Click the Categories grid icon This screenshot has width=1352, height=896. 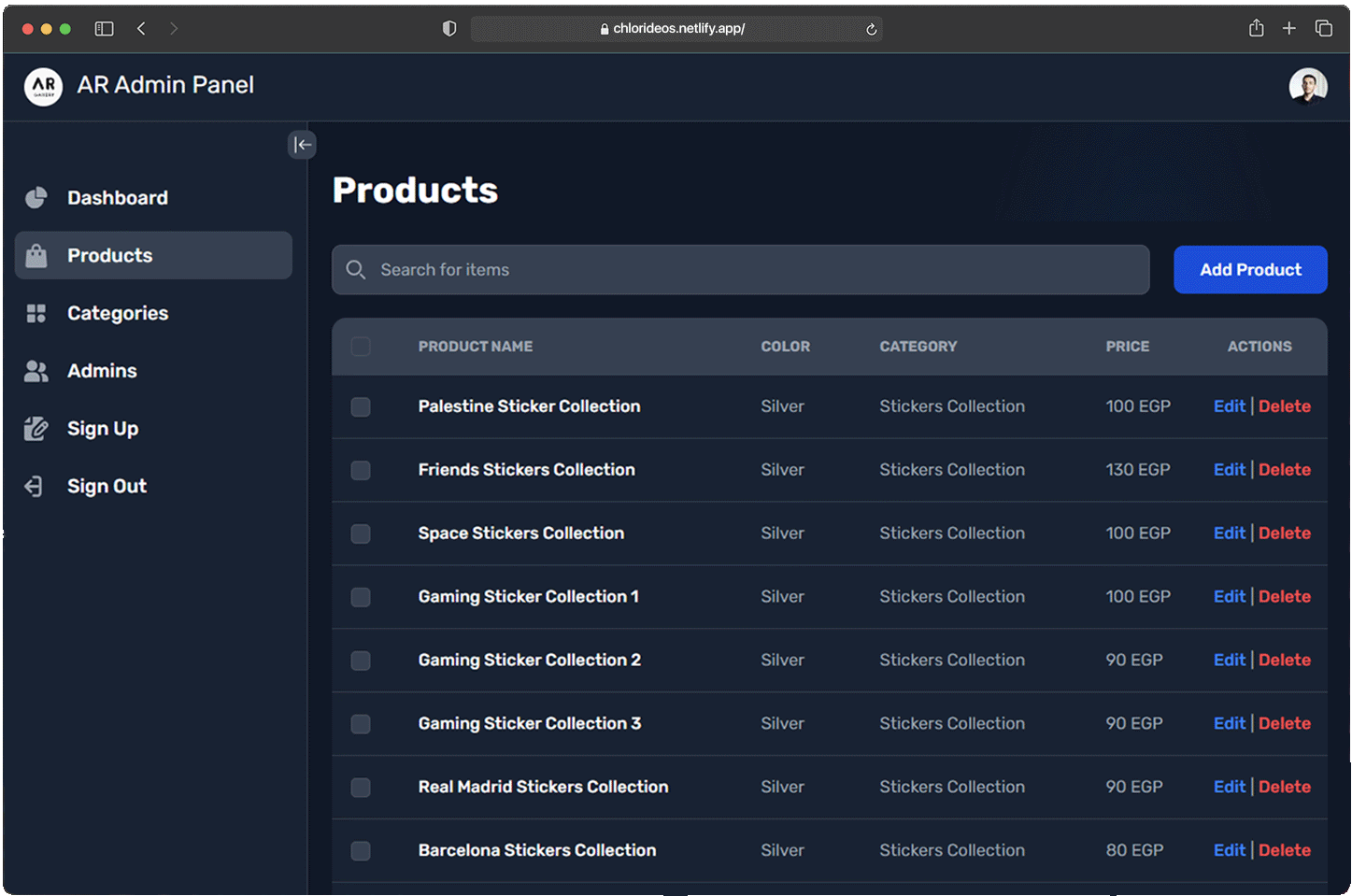tap(36, 314)
